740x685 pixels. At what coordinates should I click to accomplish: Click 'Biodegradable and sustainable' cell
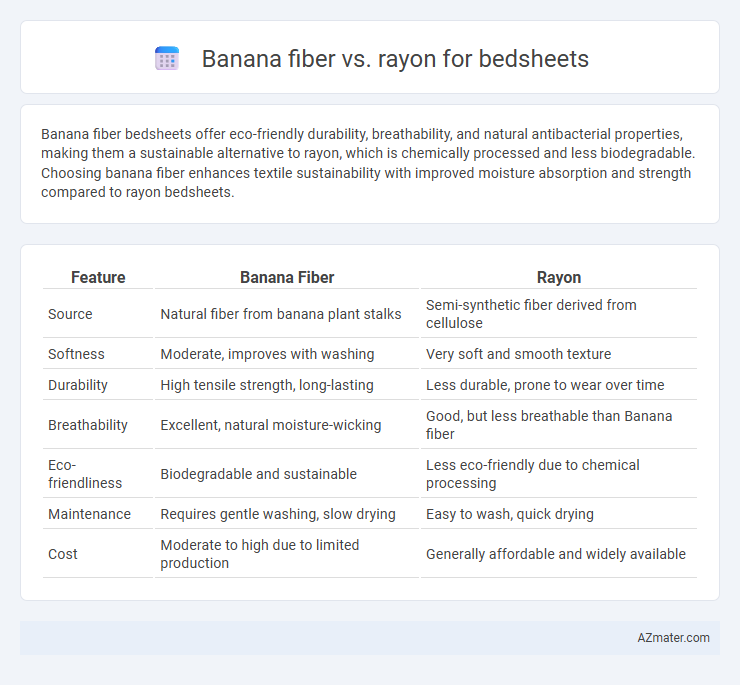pyautogui.click(x=258, y=474)
